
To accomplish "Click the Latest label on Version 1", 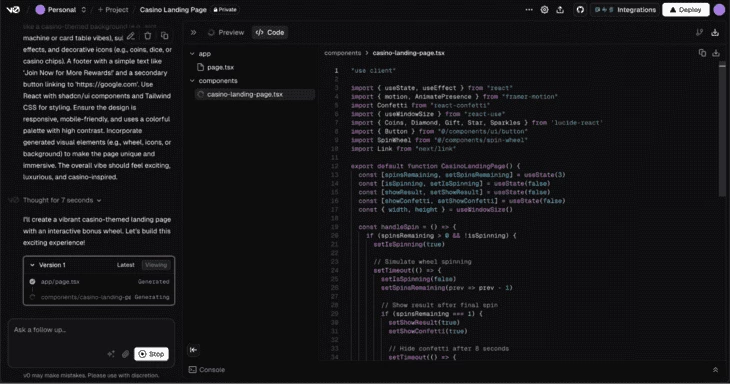I will (x=126, y=265).
